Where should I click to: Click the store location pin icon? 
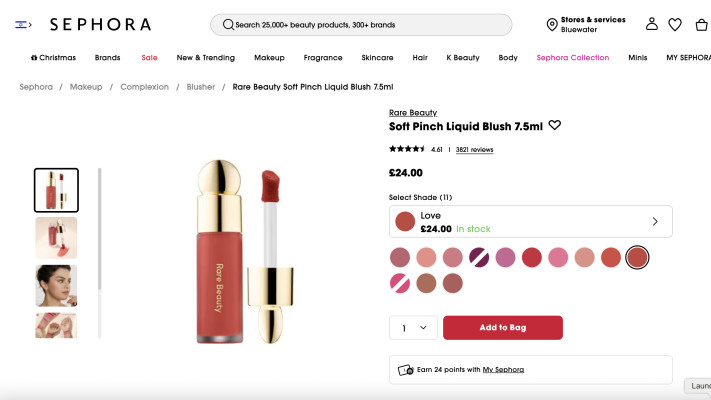552,24
